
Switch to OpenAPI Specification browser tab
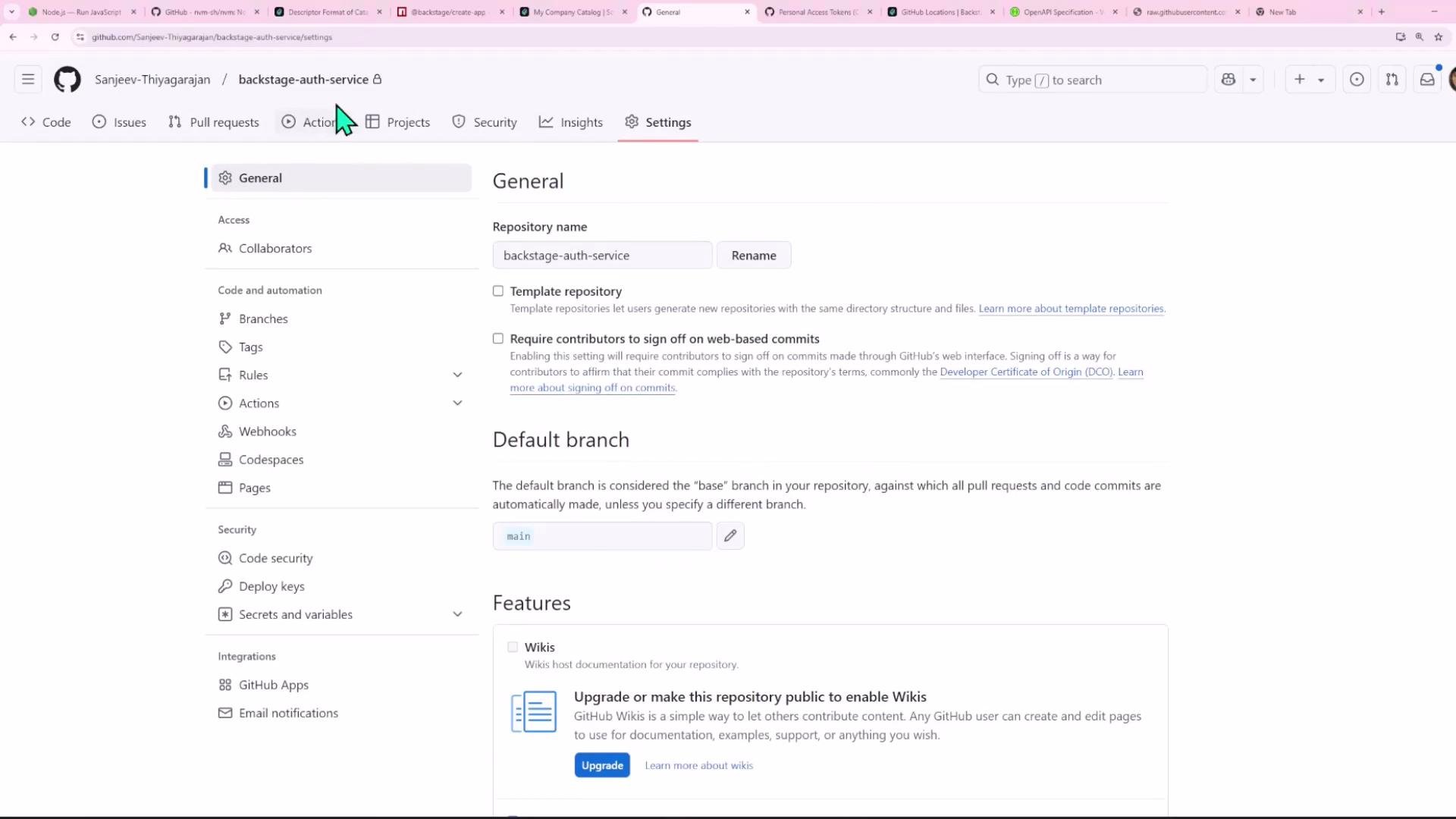click(1063, 12)
